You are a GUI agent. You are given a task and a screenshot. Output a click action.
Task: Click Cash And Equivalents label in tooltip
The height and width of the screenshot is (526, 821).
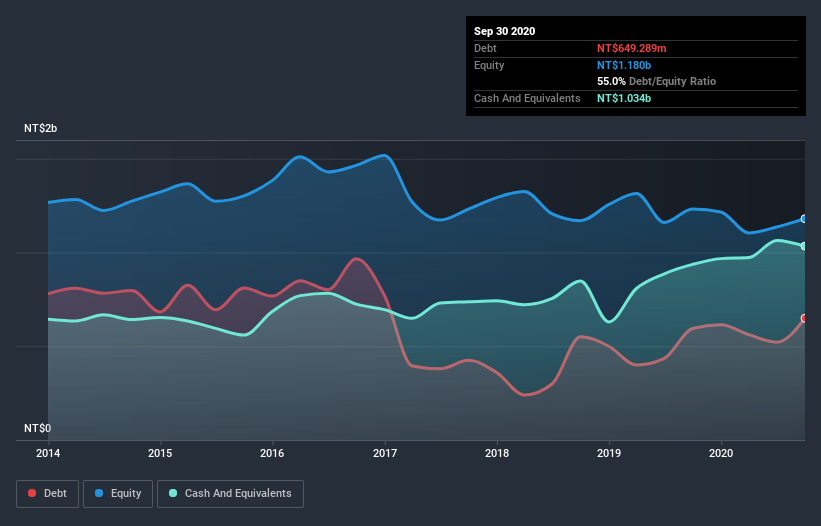tap(527, 98)
